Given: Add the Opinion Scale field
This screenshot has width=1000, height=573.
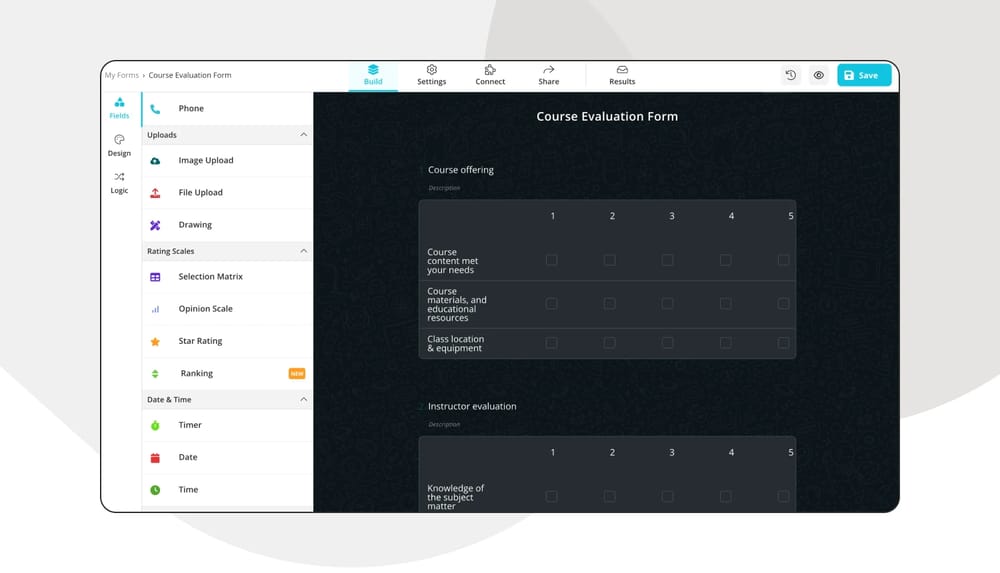Looking at the screenshot, I should pos(205,309).
